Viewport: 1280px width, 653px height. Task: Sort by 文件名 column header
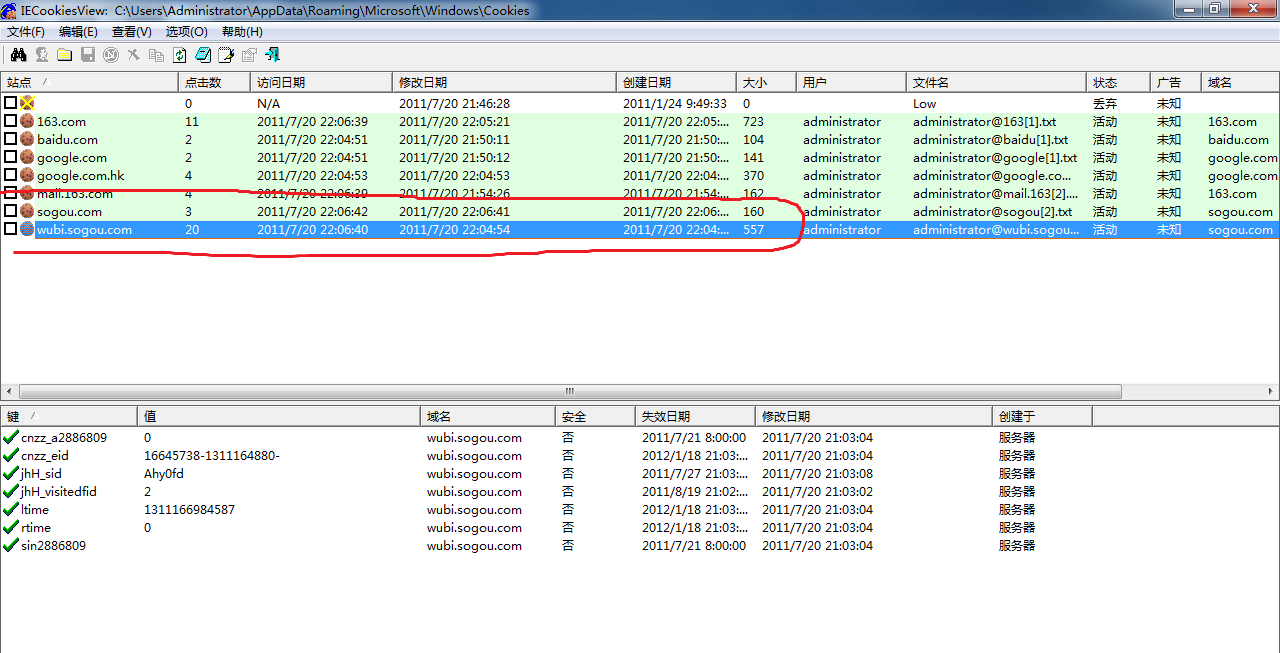[997, 83]
